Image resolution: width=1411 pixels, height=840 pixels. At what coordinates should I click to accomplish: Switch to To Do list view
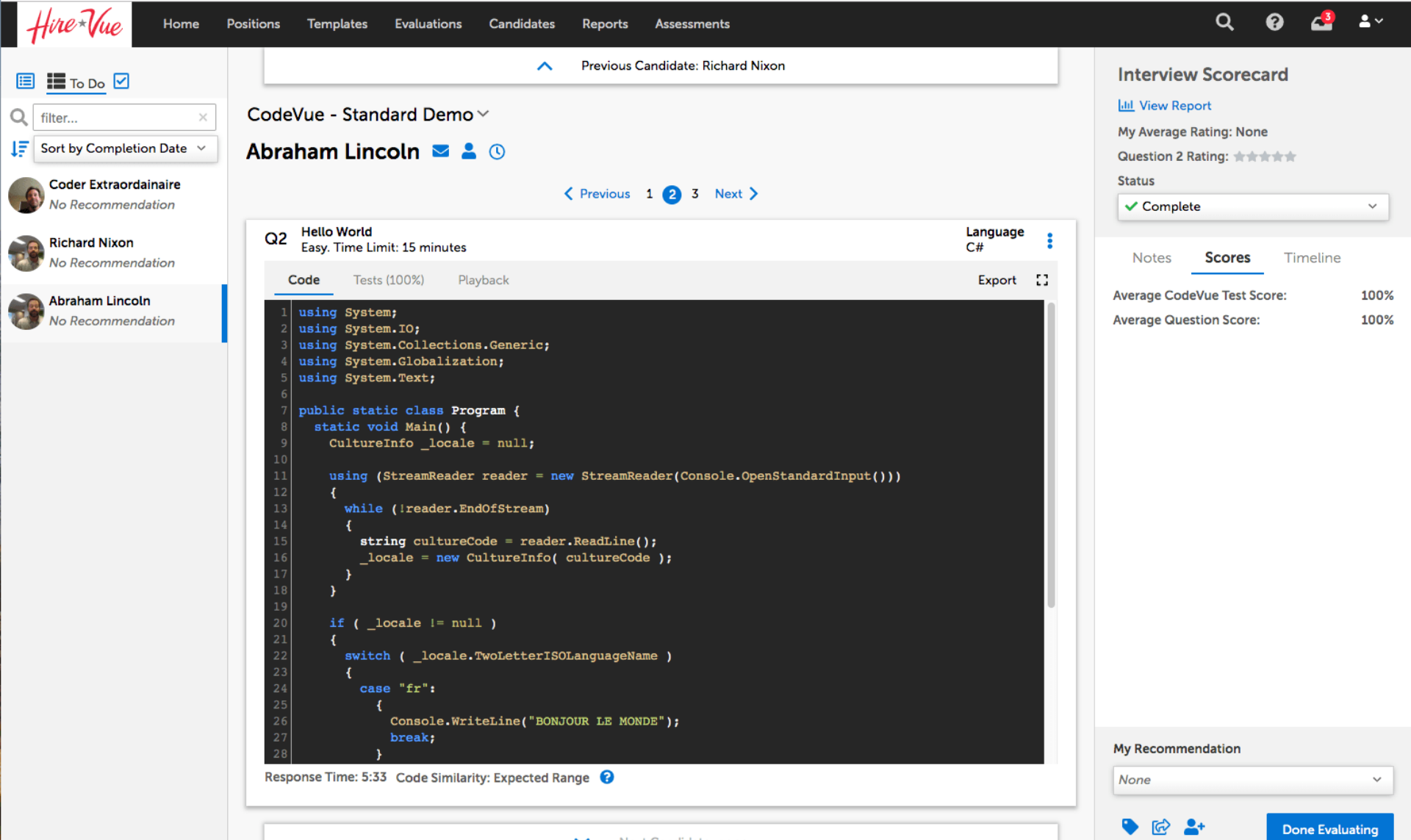pyautogui.click(x=76, y=82)
